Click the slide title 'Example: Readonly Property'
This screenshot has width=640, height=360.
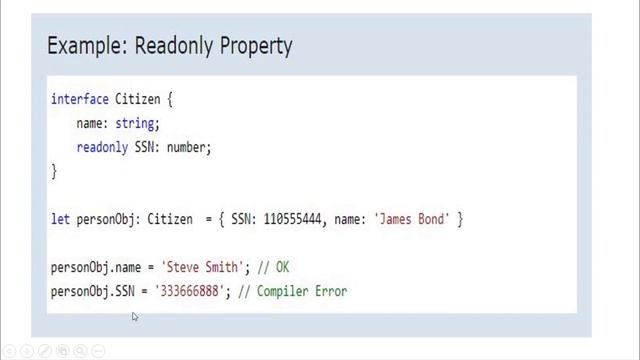click(170, 45)
